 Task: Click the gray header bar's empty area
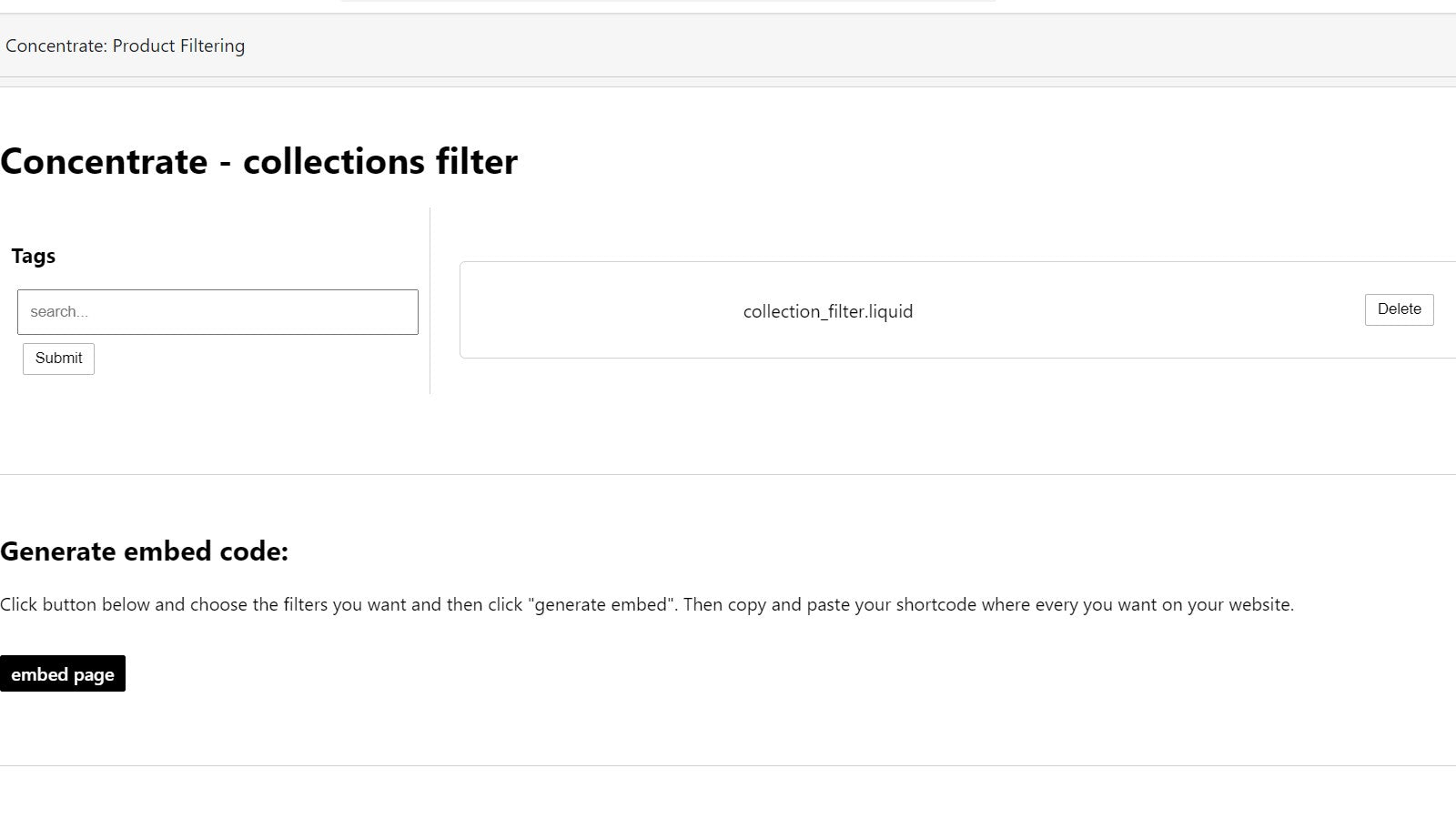(x=819, y=45)
